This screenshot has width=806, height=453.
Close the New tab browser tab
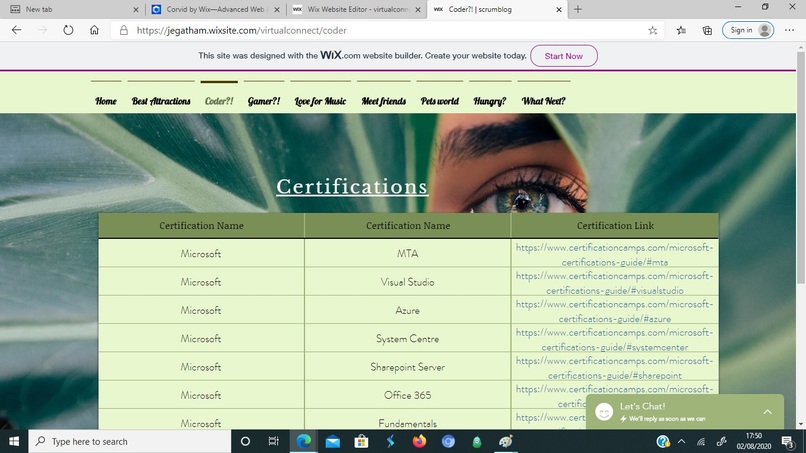136,9
